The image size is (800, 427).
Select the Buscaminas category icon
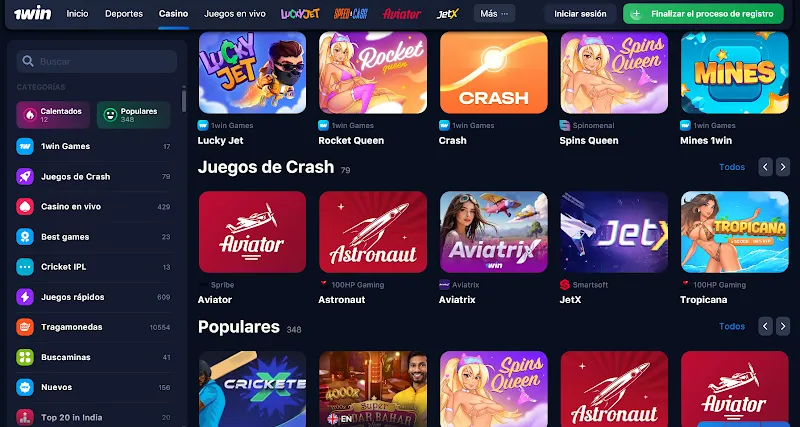pos(25,357)
